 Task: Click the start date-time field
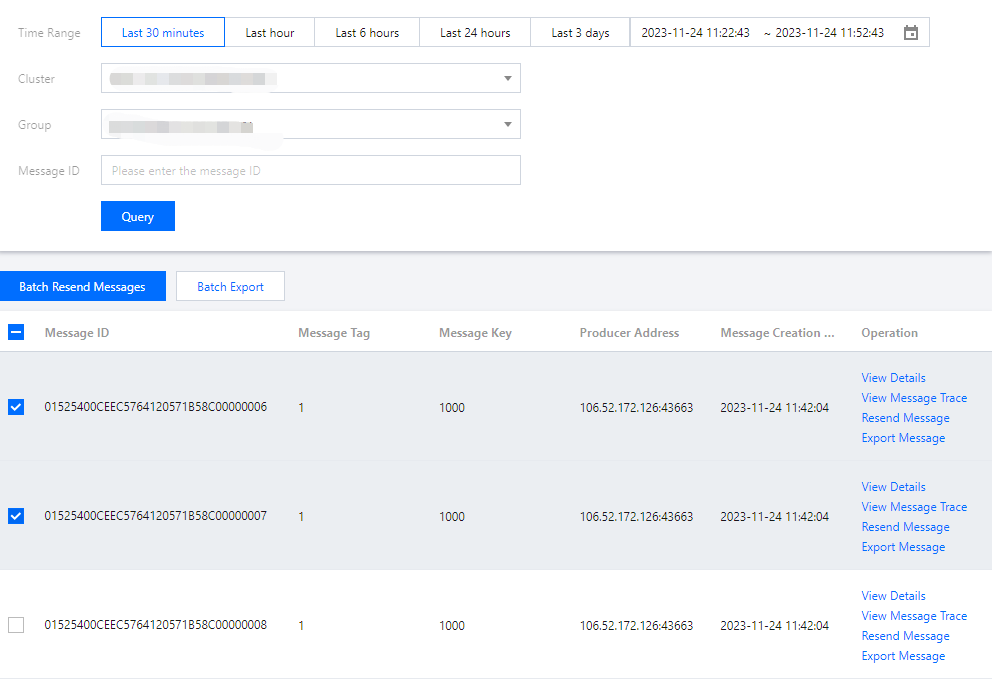695,33
